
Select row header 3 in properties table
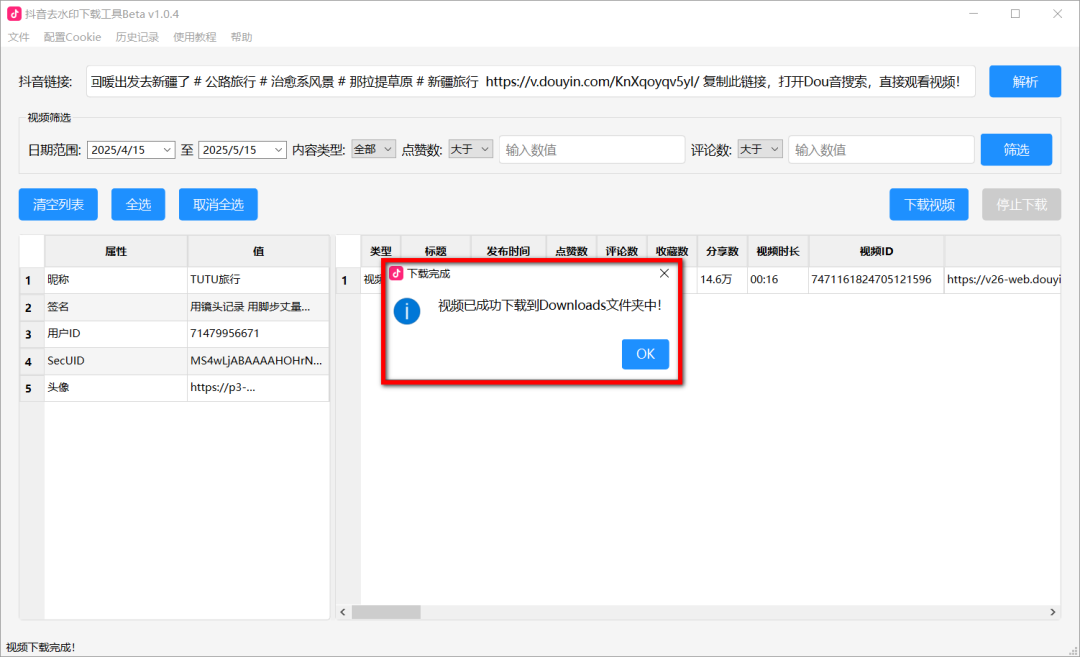pyautogui.click(x=32, y=334)
